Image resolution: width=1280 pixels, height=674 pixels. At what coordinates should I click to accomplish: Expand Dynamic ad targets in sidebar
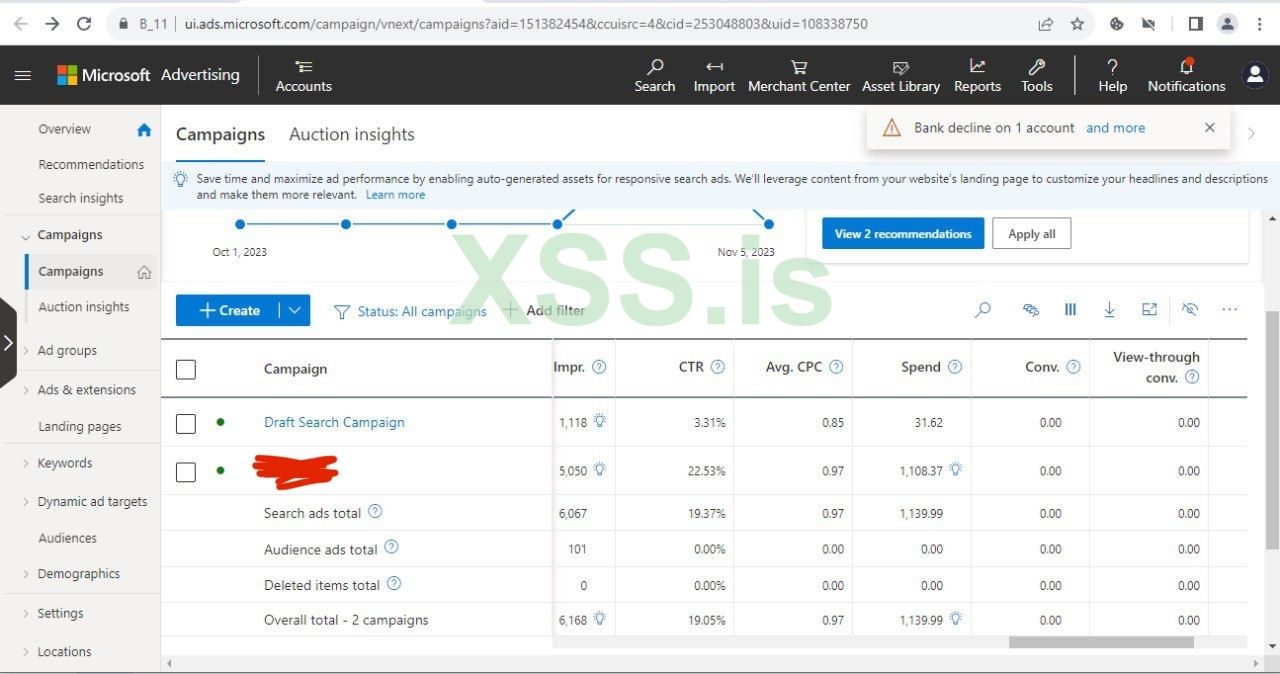pos(26,502)
